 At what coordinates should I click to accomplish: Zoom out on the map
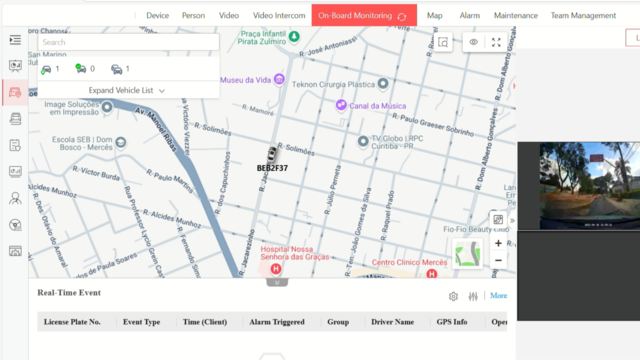498,260
